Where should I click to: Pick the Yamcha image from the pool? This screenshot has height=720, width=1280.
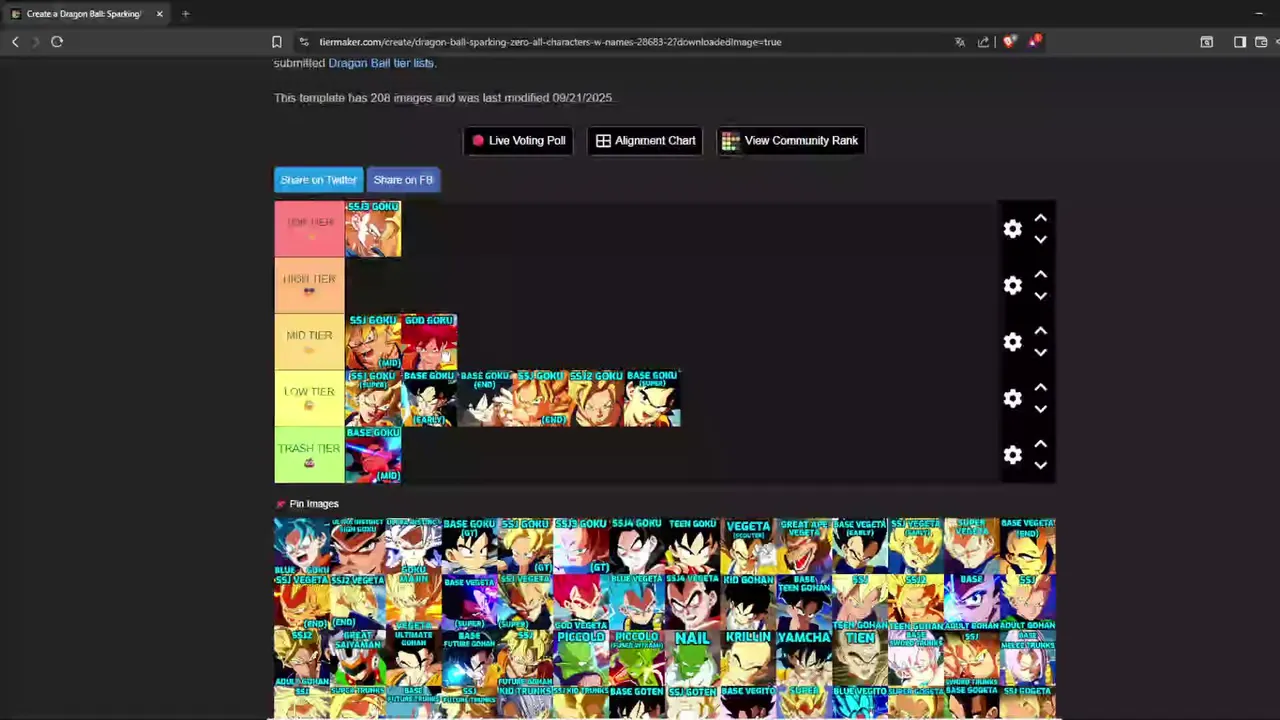click(804, 658)
